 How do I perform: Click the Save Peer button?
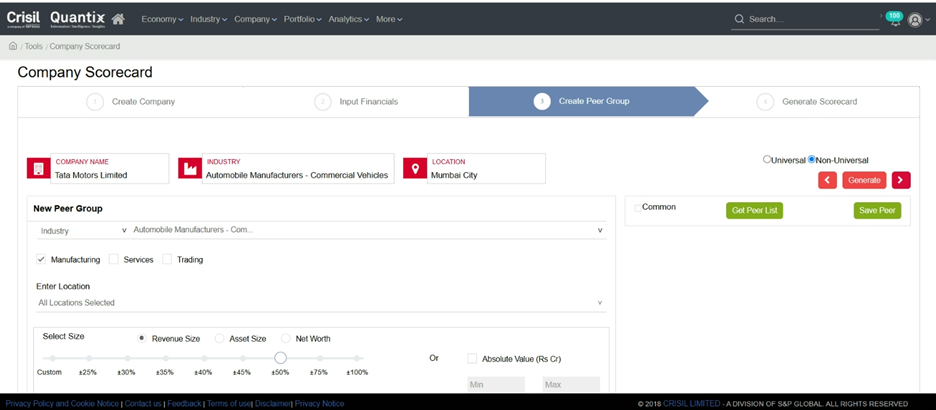(x=877, y=210)
